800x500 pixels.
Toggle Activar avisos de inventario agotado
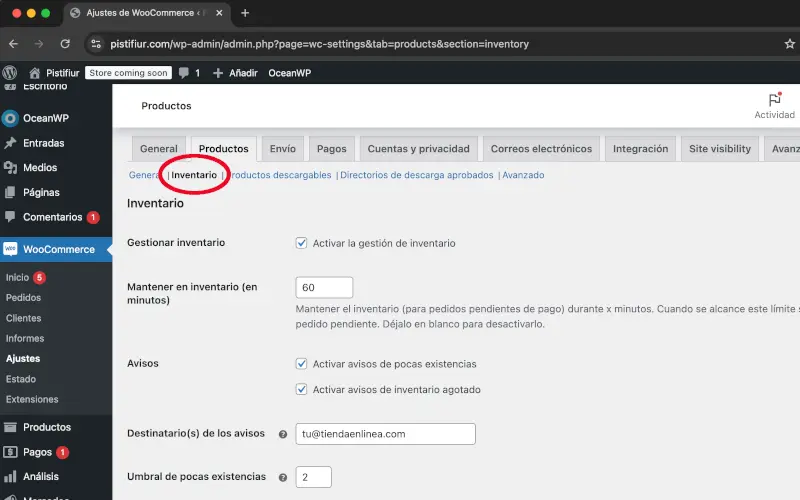point(301,389)
